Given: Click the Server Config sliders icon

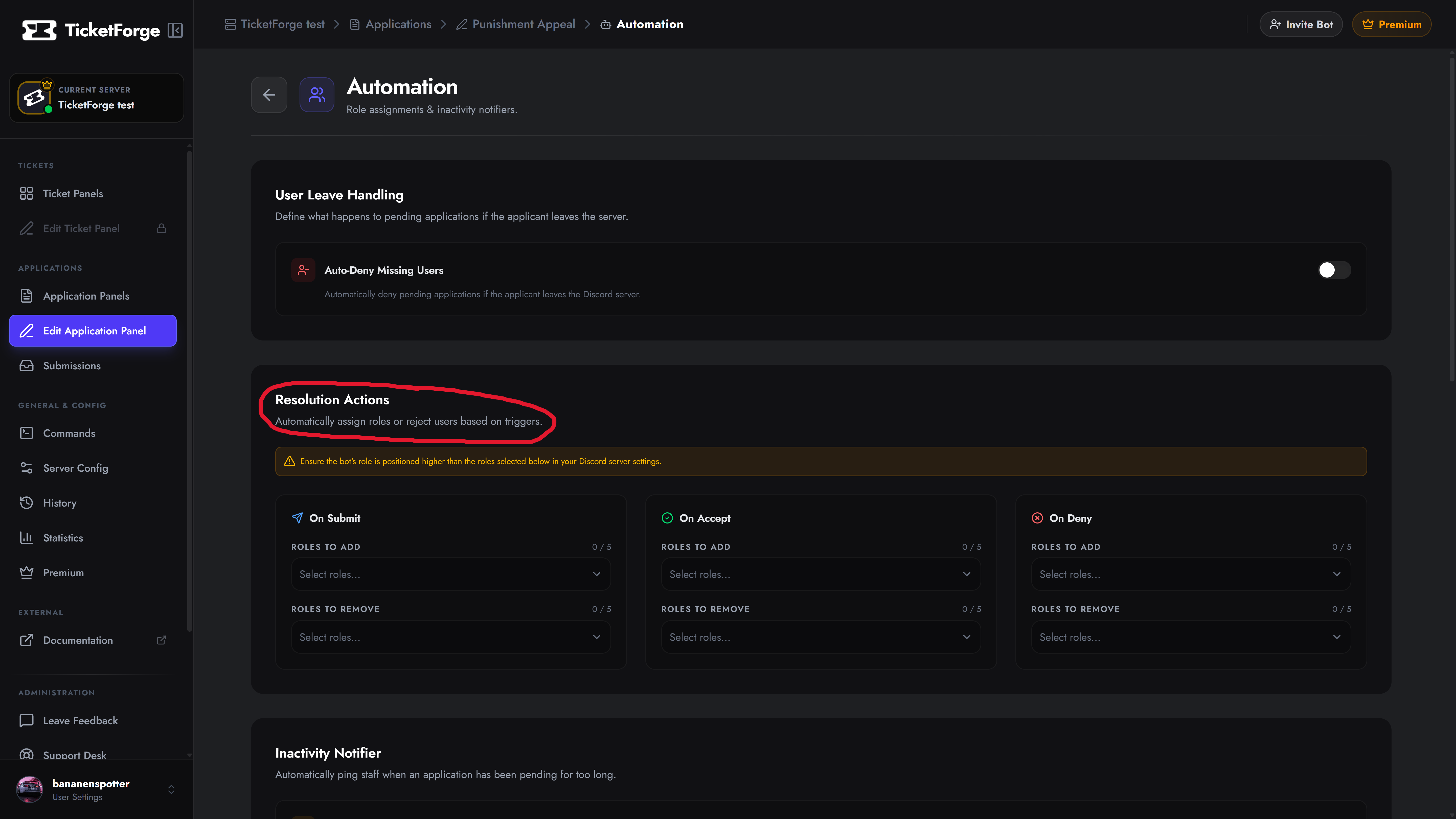Looking at the screenshot, I should coord(27,468).
